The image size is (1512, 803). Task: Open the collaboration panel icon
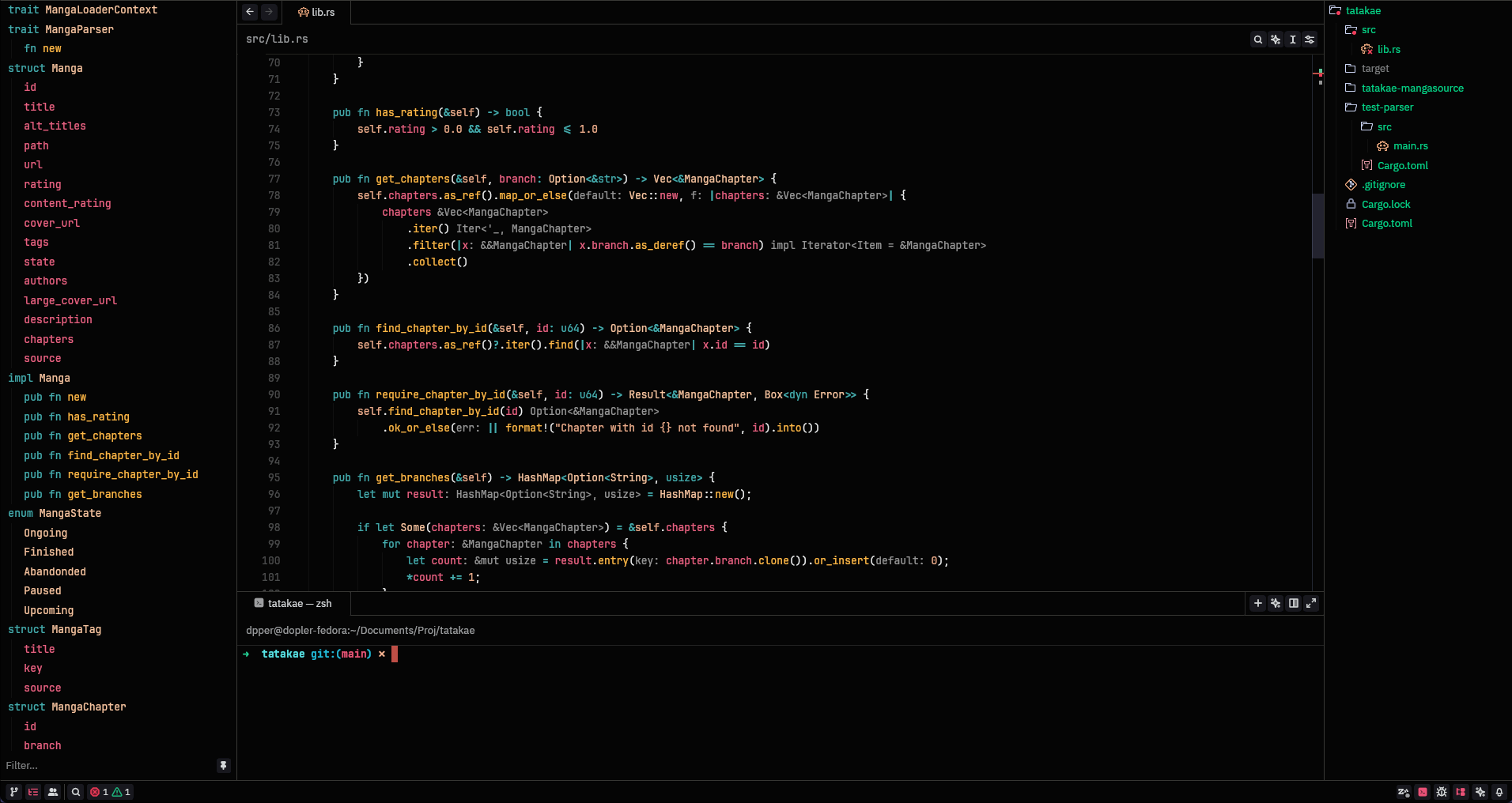click(x=53, y=792)
